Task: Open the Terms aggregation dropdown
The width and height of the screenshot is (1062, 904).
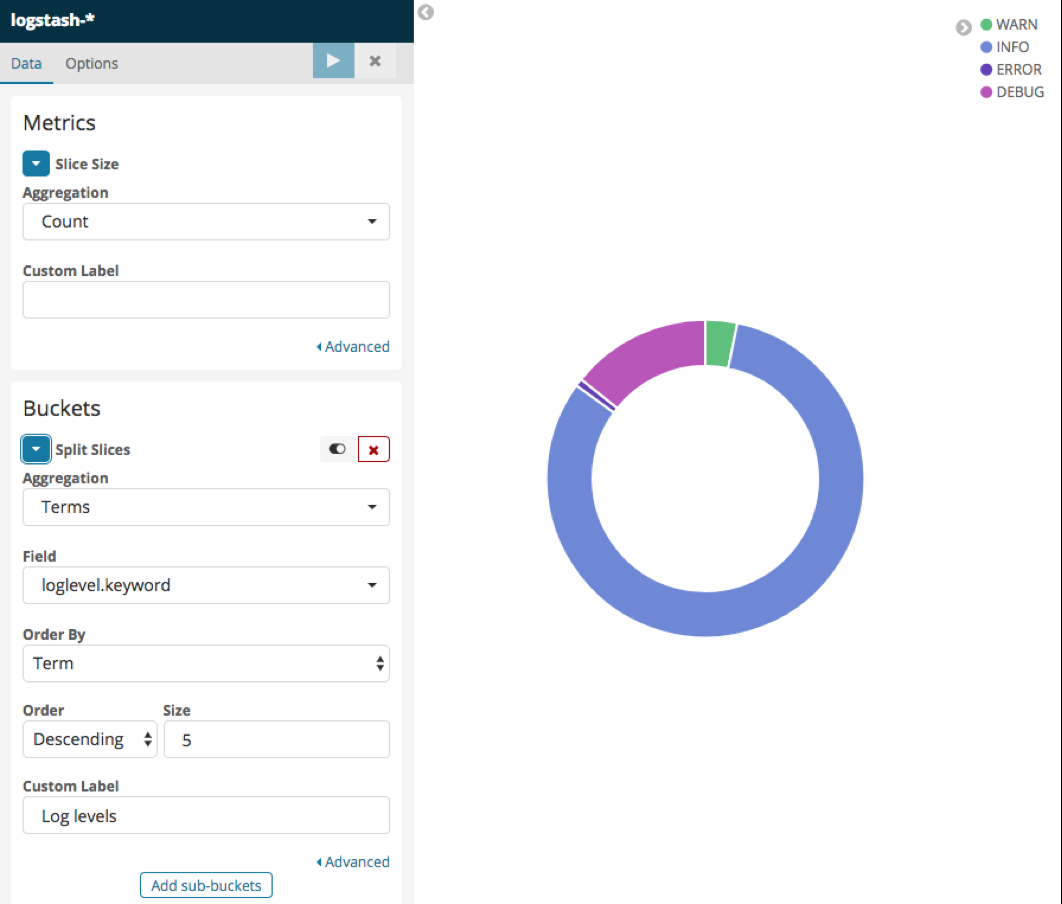Action: [x=206, y=507]
